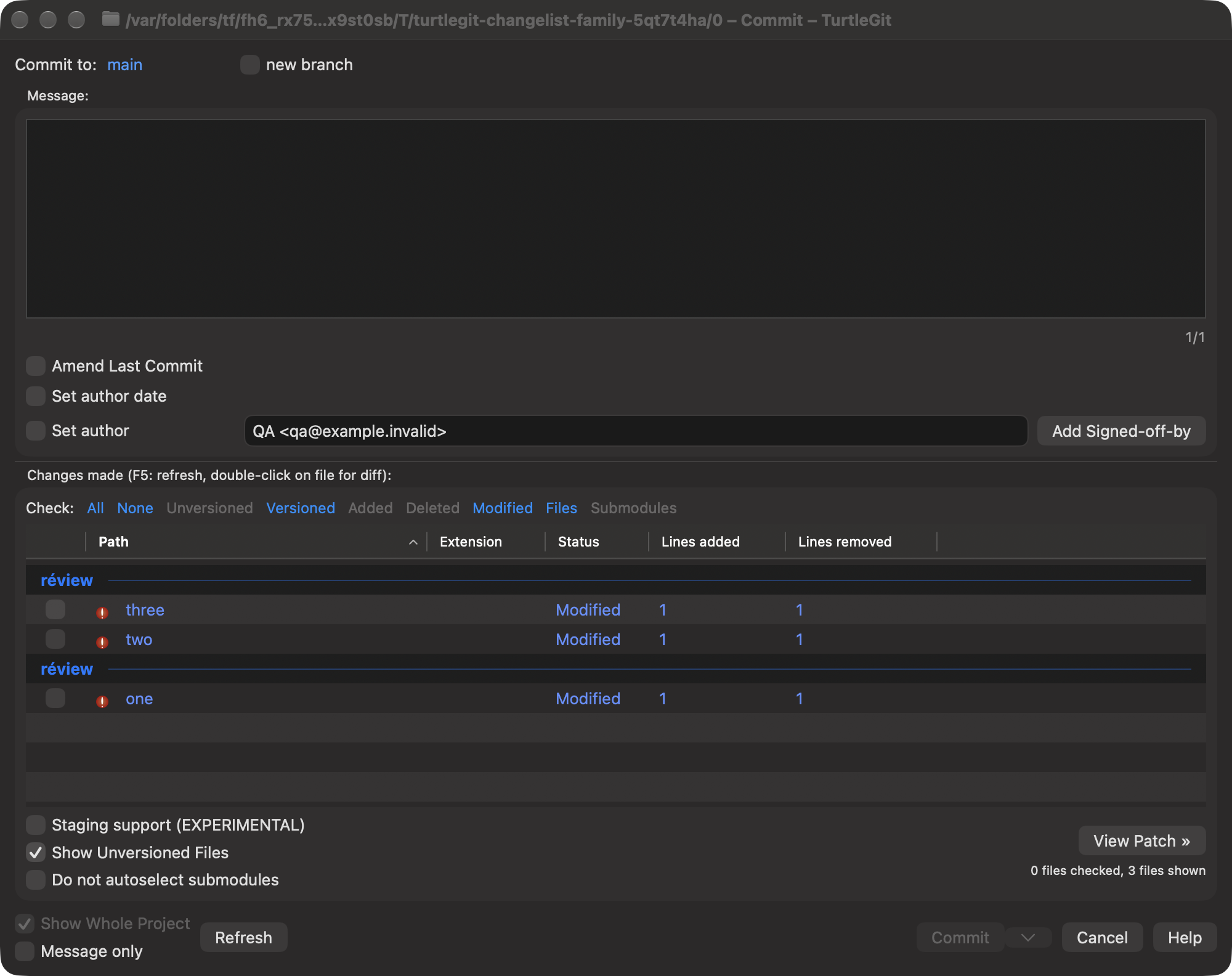Select Modified check filter
This screenshot has width=1232, height=976.
[503, 508]
